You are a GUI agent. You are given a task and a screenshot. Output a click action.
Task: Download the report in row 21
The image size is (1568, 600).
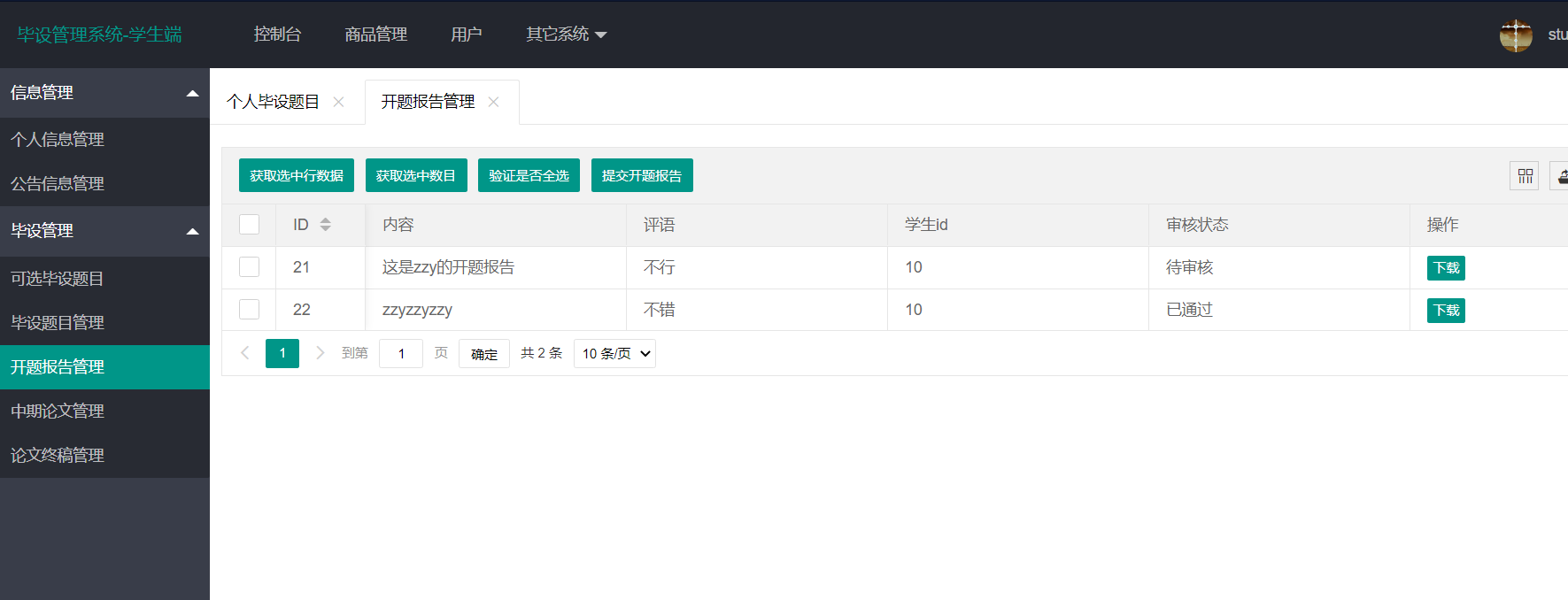[x=1446, y=268]
